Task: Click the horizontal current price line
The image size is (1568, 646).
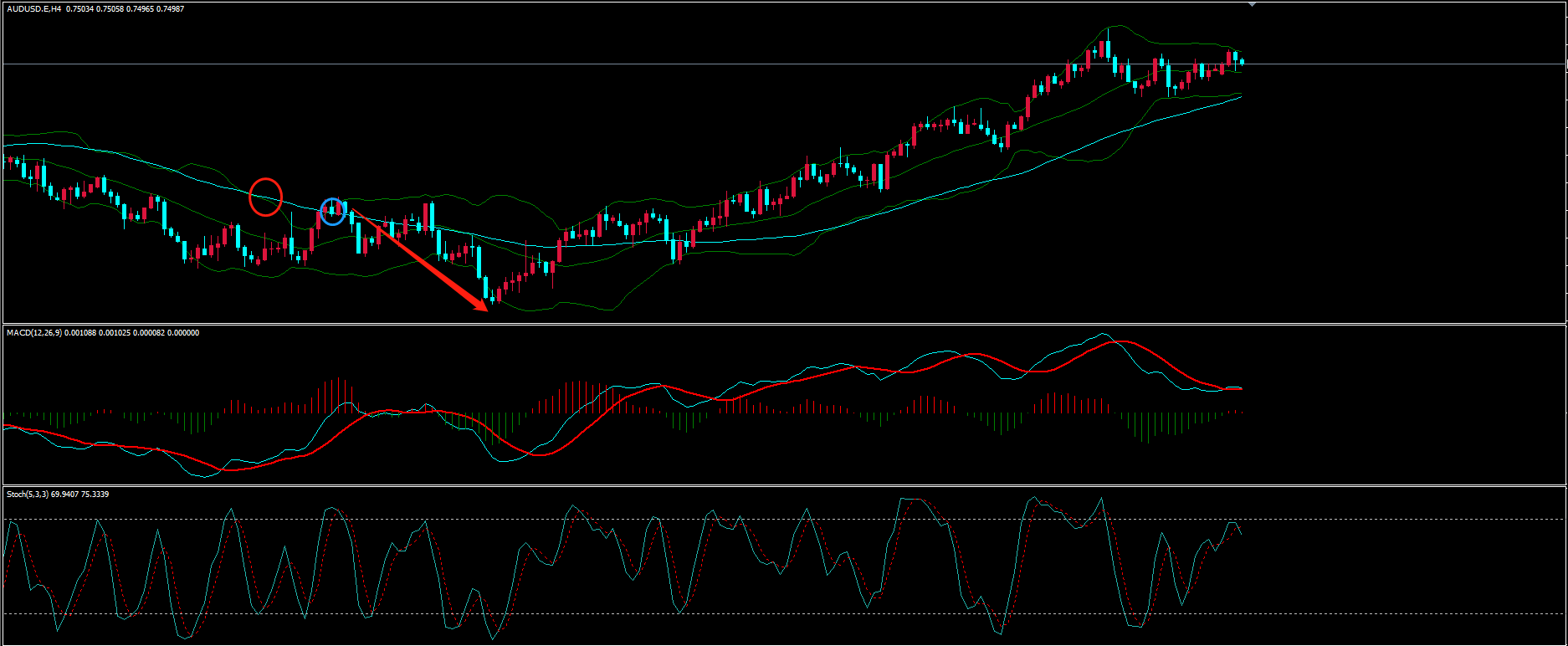Action: (1381, 64)
